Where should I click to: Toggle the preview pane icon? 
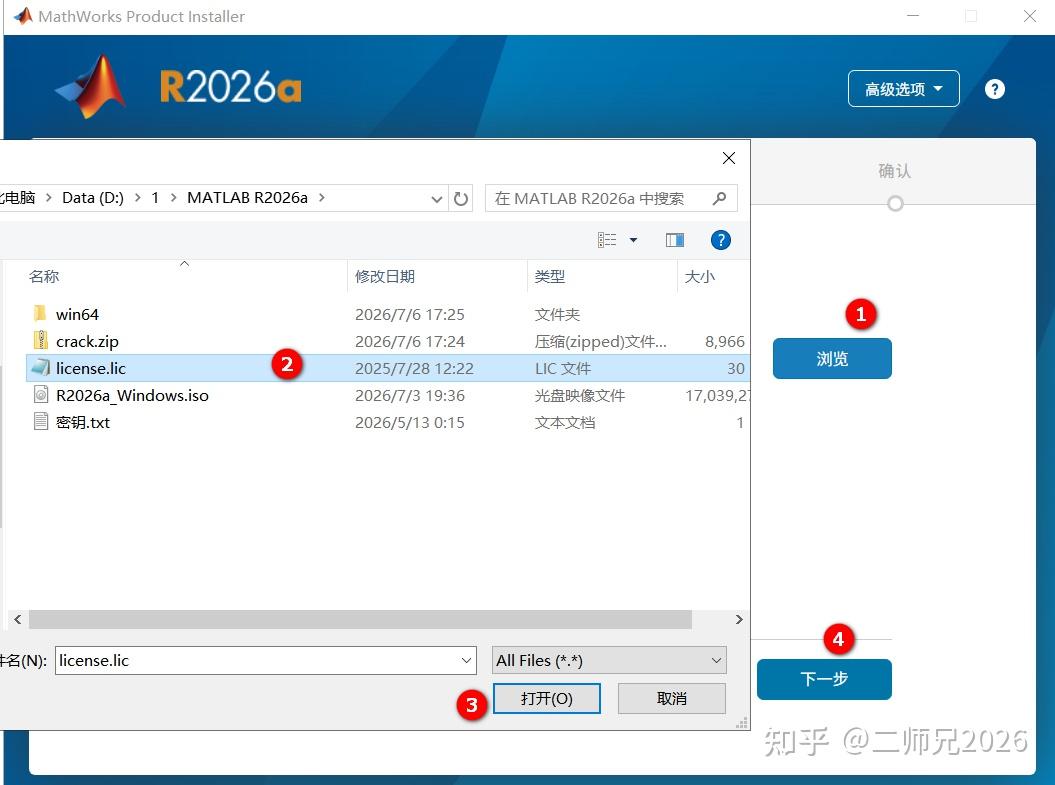675,240
